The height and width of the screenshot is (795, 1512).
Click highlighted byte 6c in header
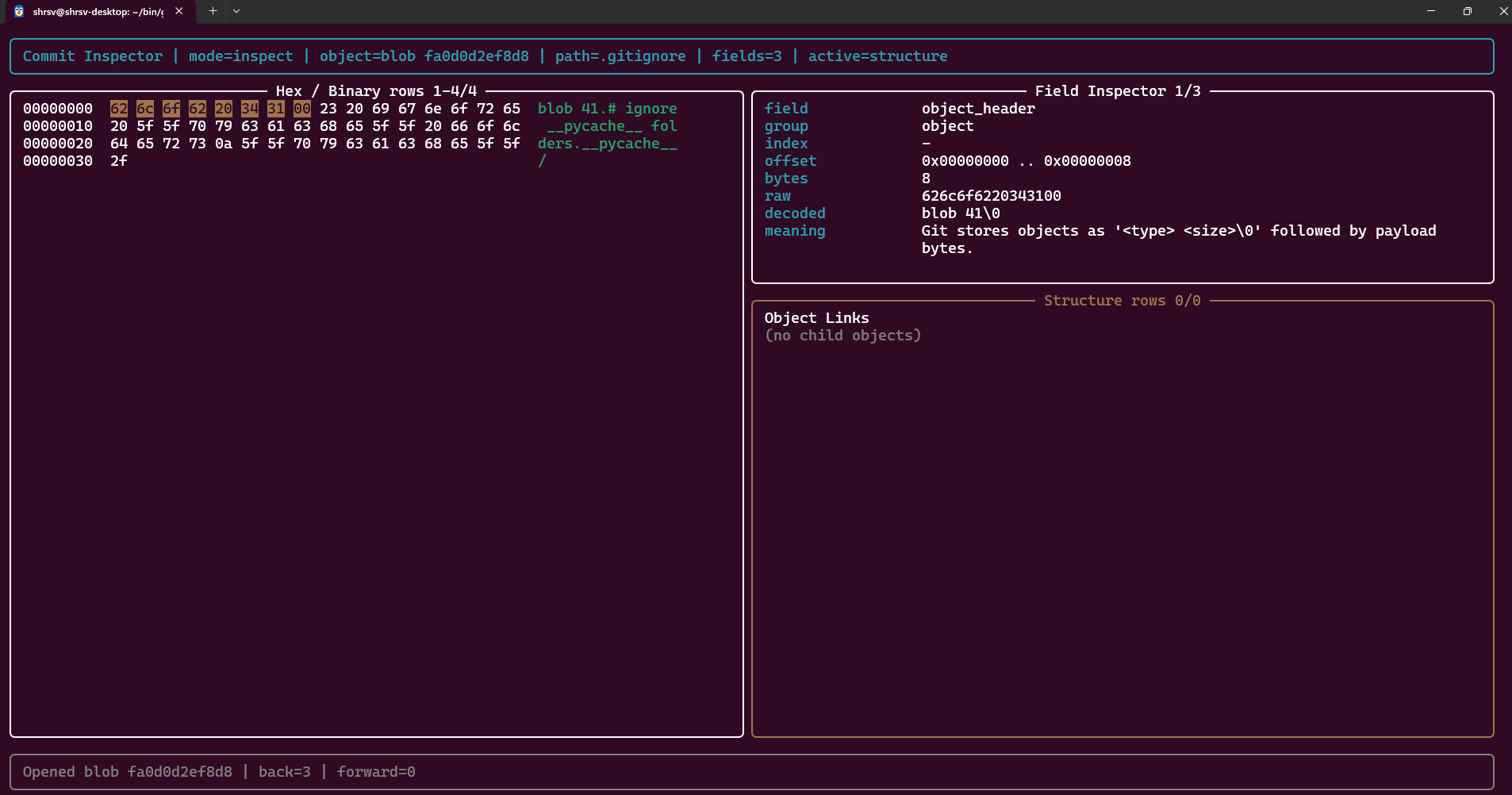tap(145, 109)
